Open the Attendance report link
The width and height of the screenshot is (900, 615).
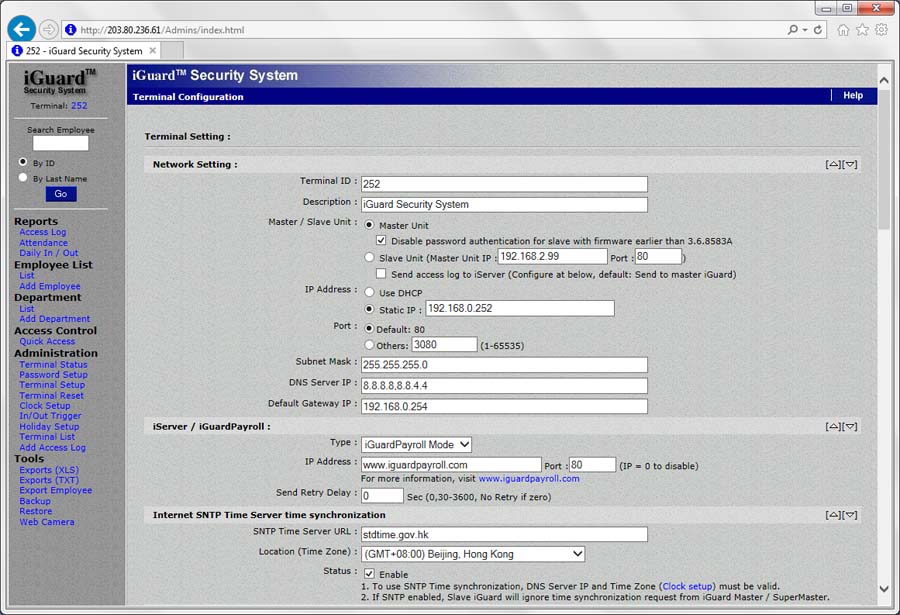(43, 242)
